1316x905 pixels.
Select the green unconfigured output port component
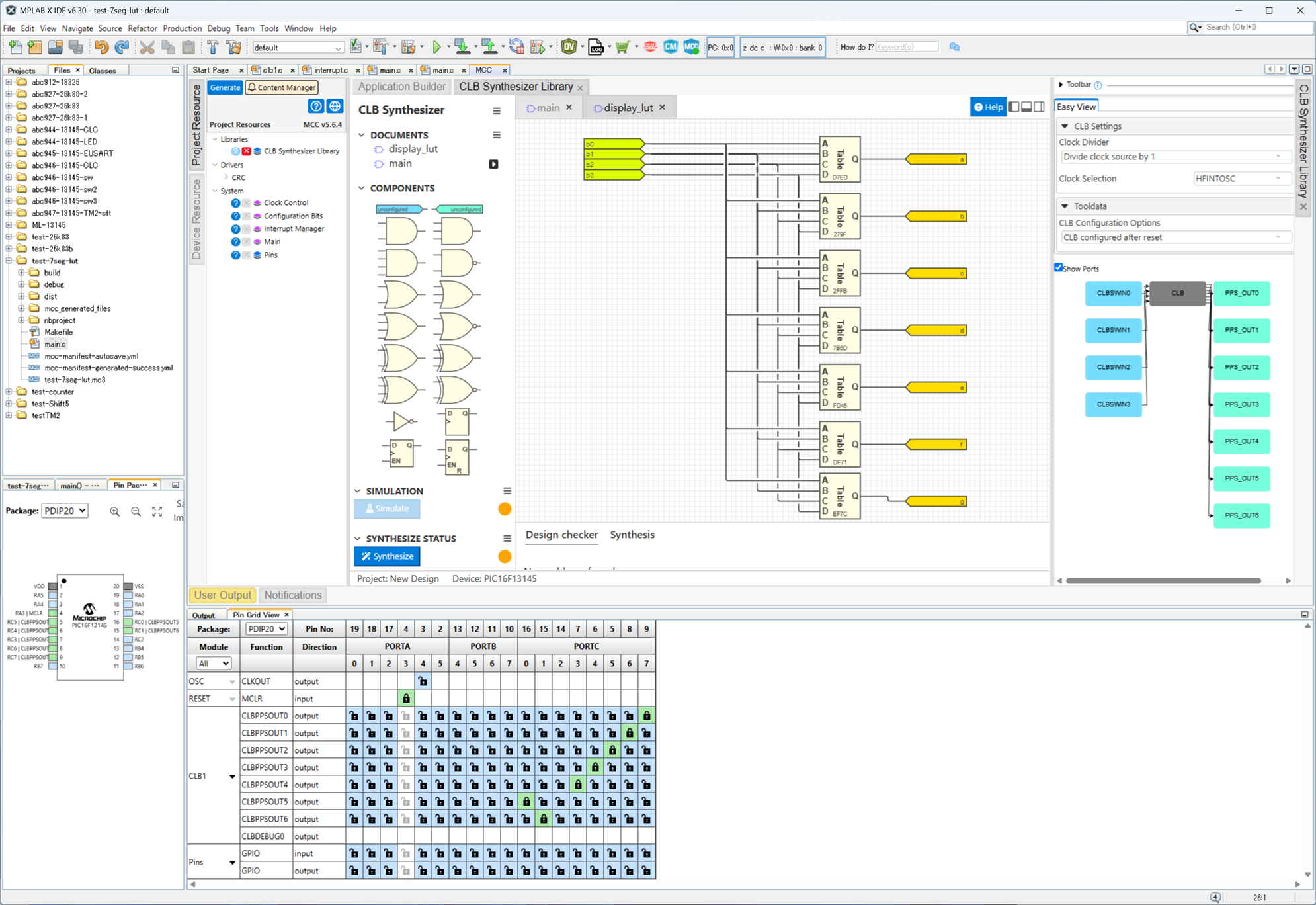click(458, 209)
